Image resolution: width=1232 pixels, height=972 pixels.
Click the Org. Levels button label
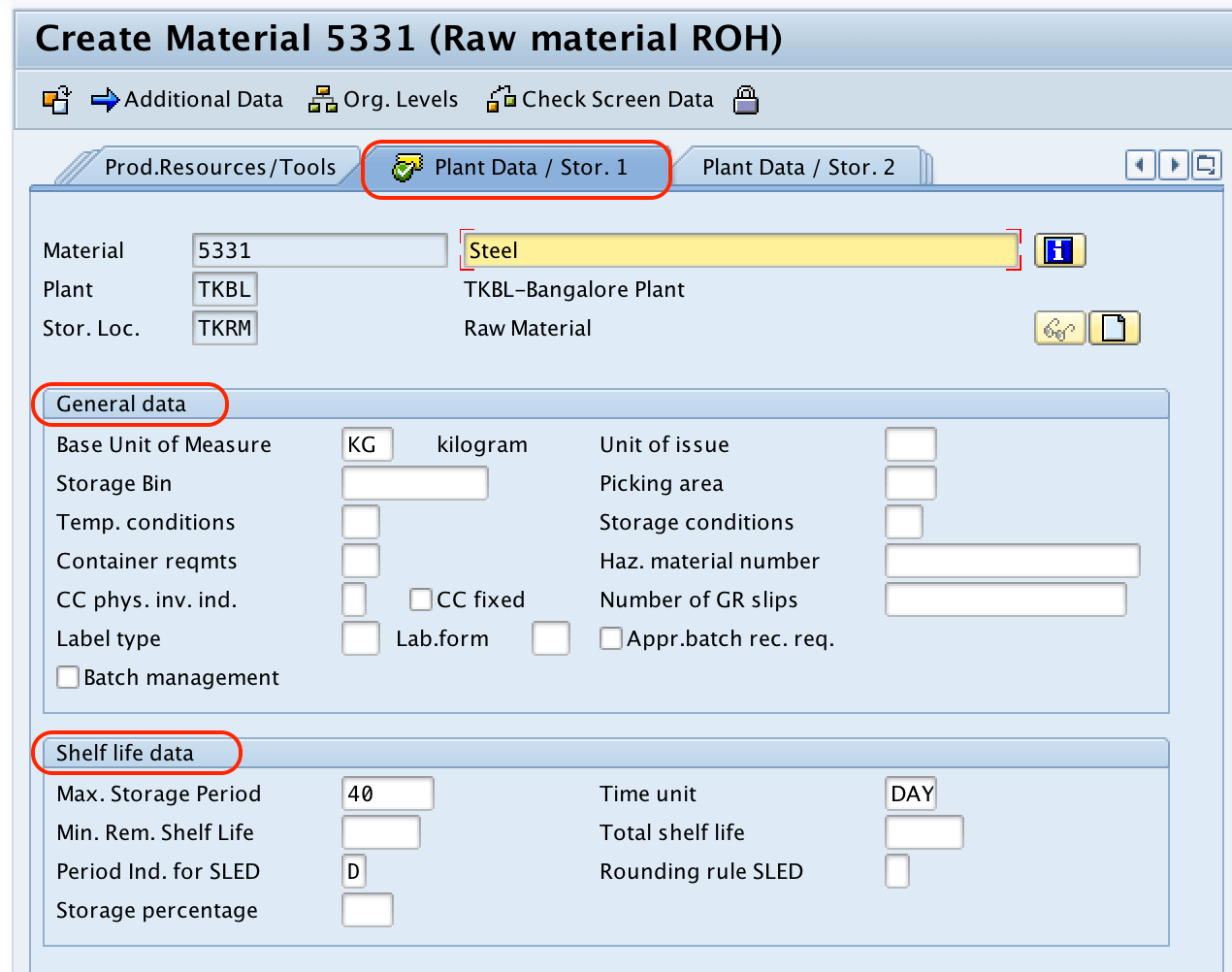coord(400,99)
